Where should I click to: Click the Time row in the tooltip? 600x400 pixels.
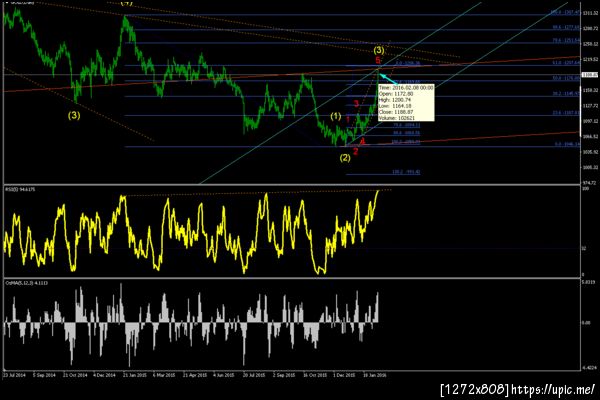(406, 88)
